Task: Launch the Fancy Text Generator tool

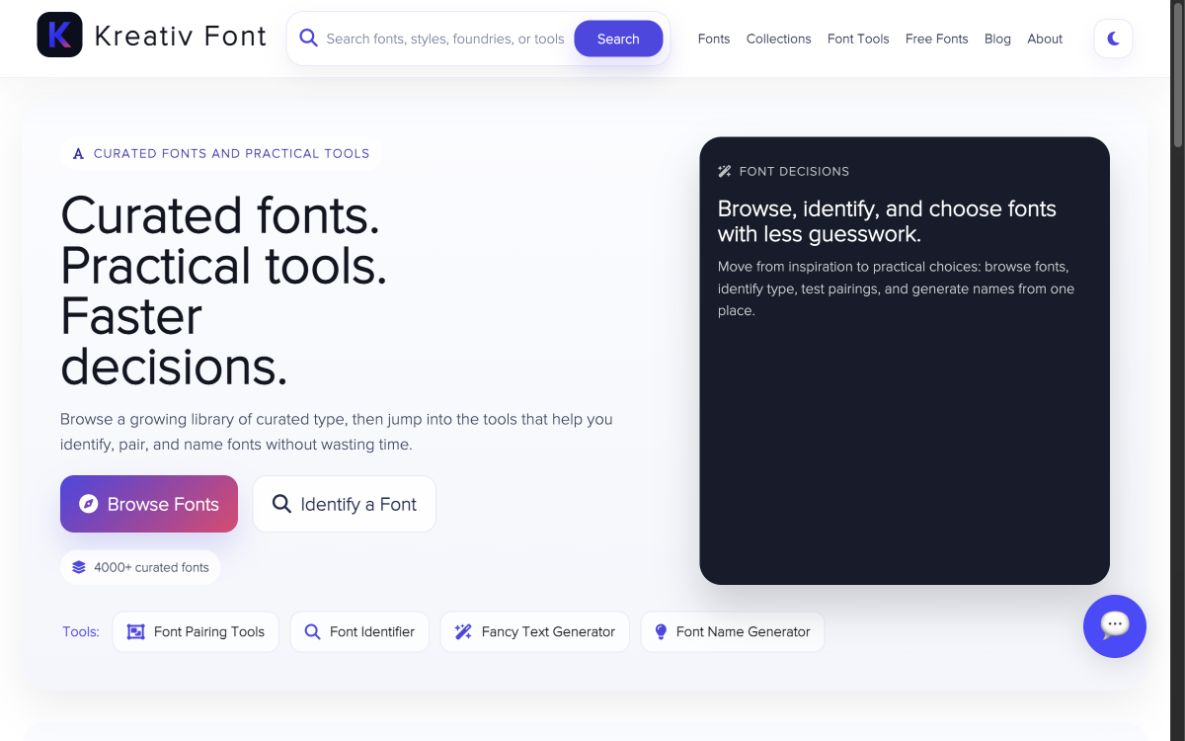Action: [x=534, y=631]
